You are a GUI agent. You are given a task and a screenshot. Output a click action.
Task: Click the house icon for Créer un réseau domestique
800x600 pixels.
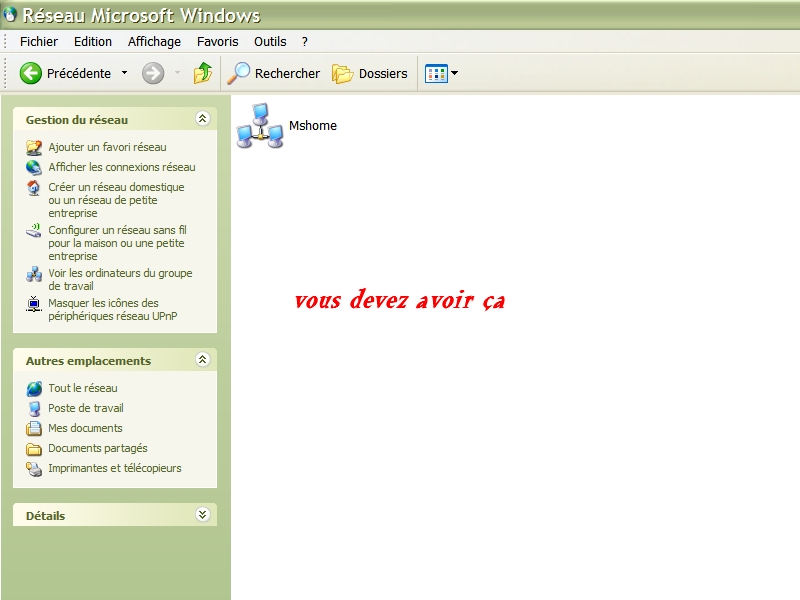click(34, 188)
